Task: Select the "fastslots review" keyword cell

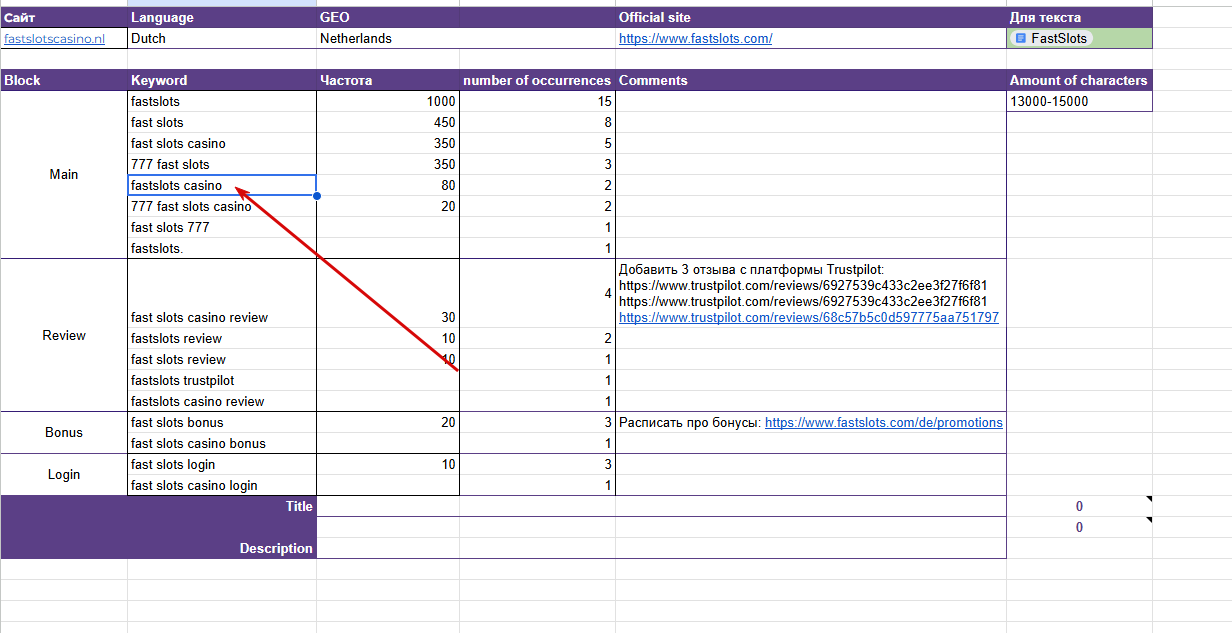Action: (x=222, y=338)
